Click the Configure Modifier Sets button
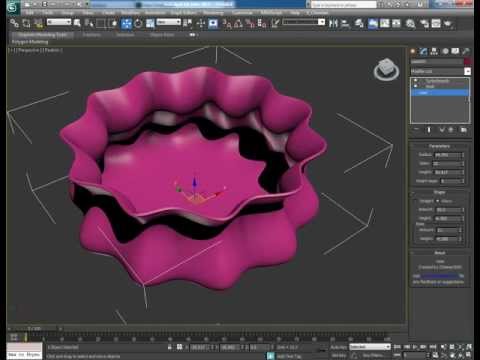This screenshot has height=360, width=480. tap(463, 129)
